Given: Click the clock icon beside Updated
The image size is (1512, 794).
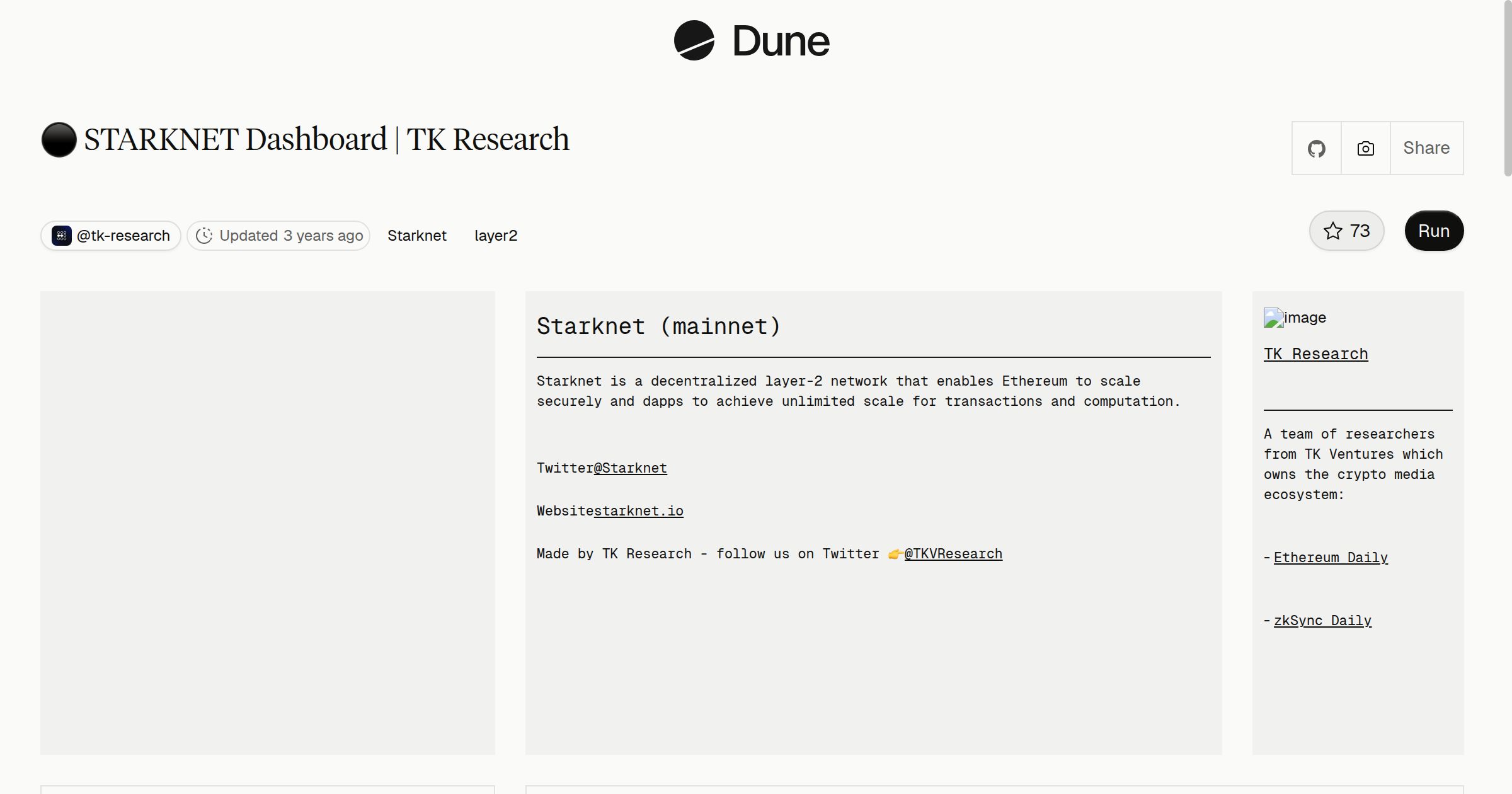Looking at the screenshot, I should 204,236.
